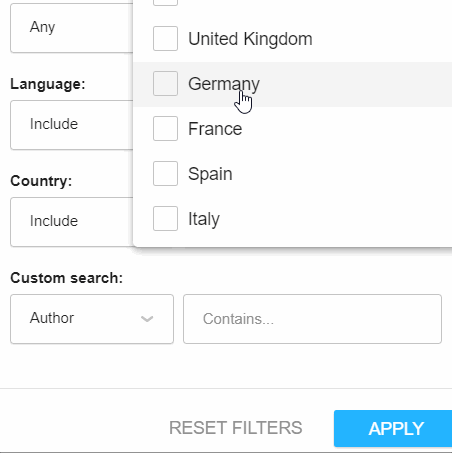
Task: Choose the Germany list entry
Action: [x=293, y=84]
